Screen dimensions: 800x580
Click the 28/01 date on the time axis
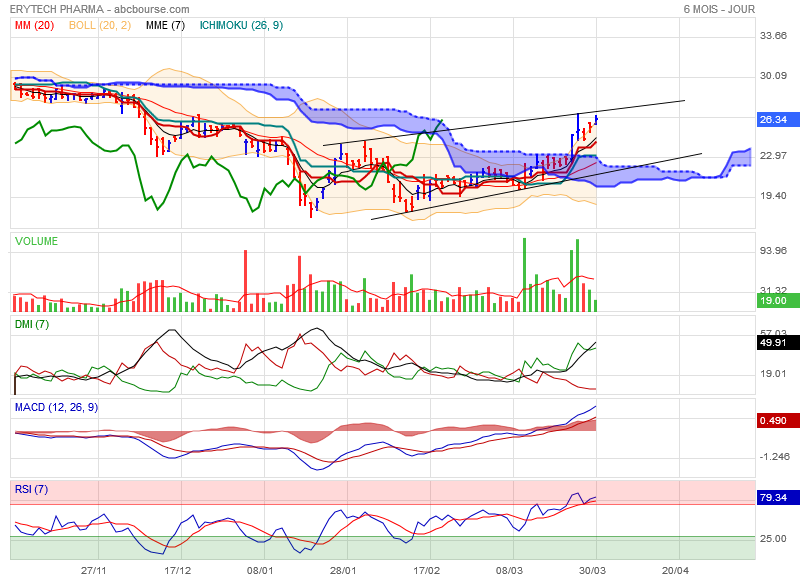[x=343, y=570]
